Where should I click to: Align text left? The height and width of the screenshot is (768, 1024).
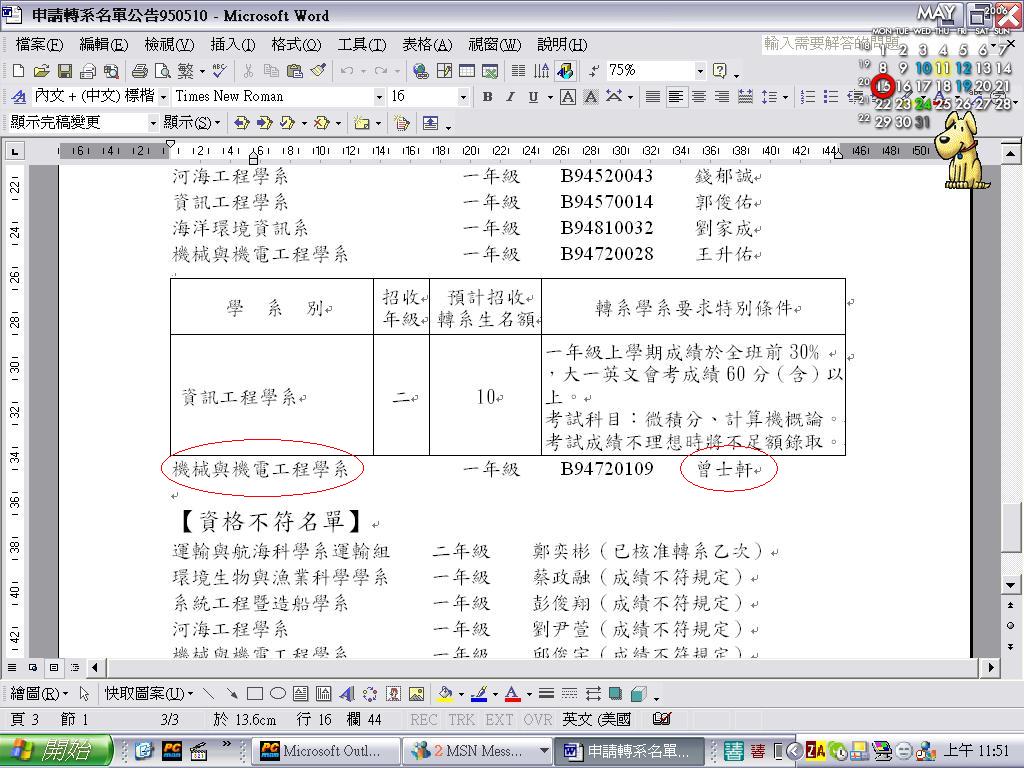click(676, 97)
